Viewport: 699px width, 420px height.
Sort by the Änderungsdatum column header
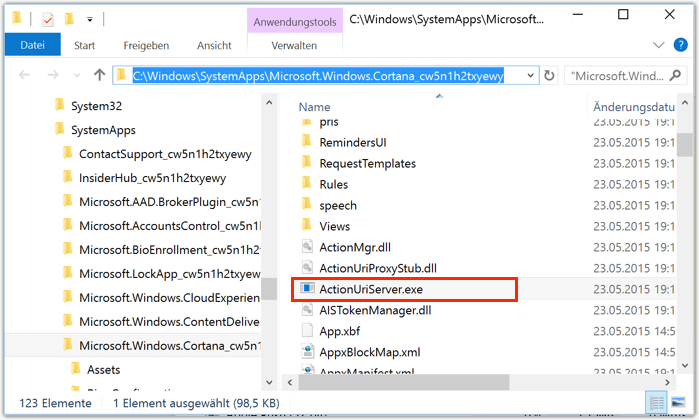point(633,107)
